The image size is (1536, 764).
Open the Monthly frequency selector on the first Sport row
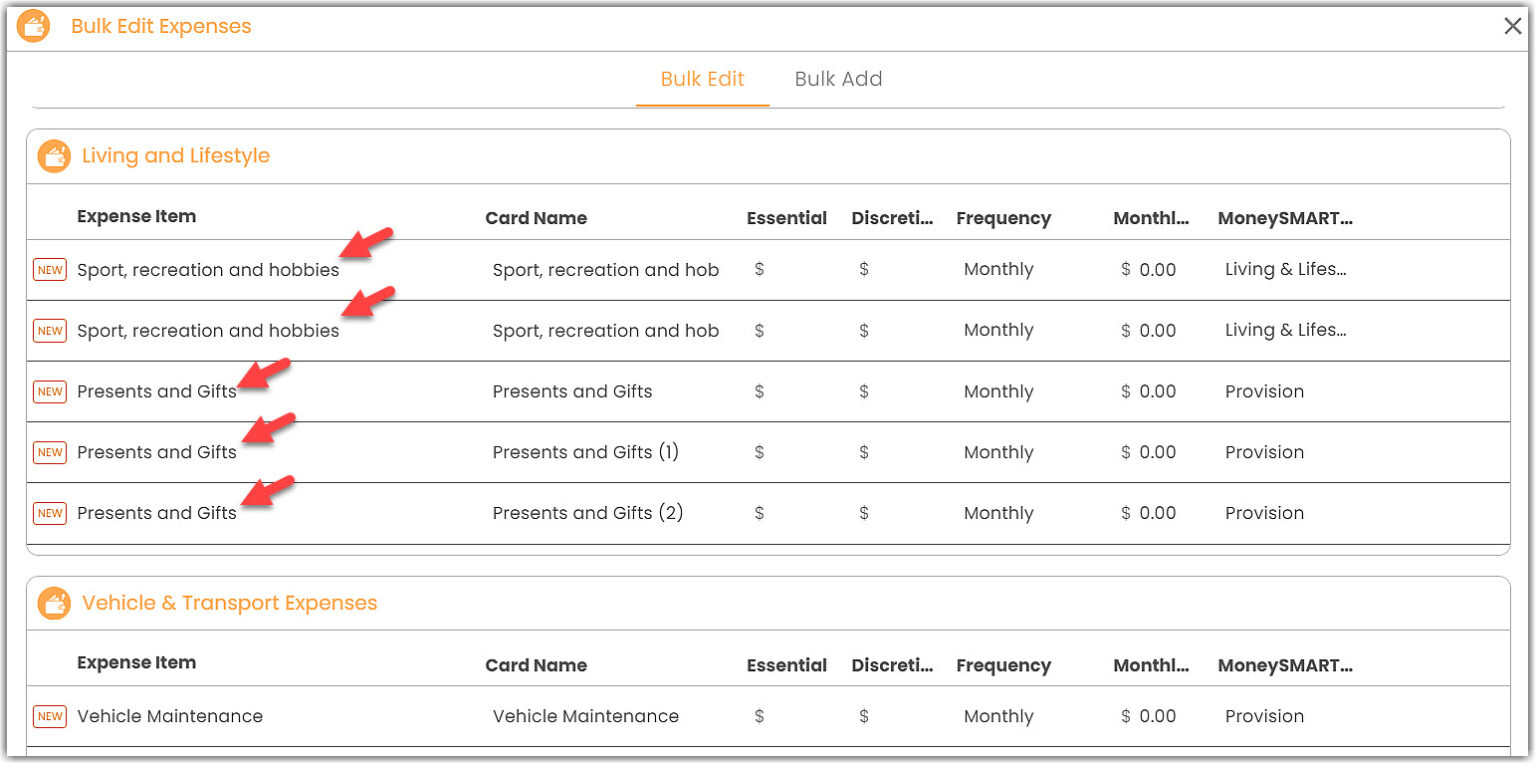tap(998, 269)
